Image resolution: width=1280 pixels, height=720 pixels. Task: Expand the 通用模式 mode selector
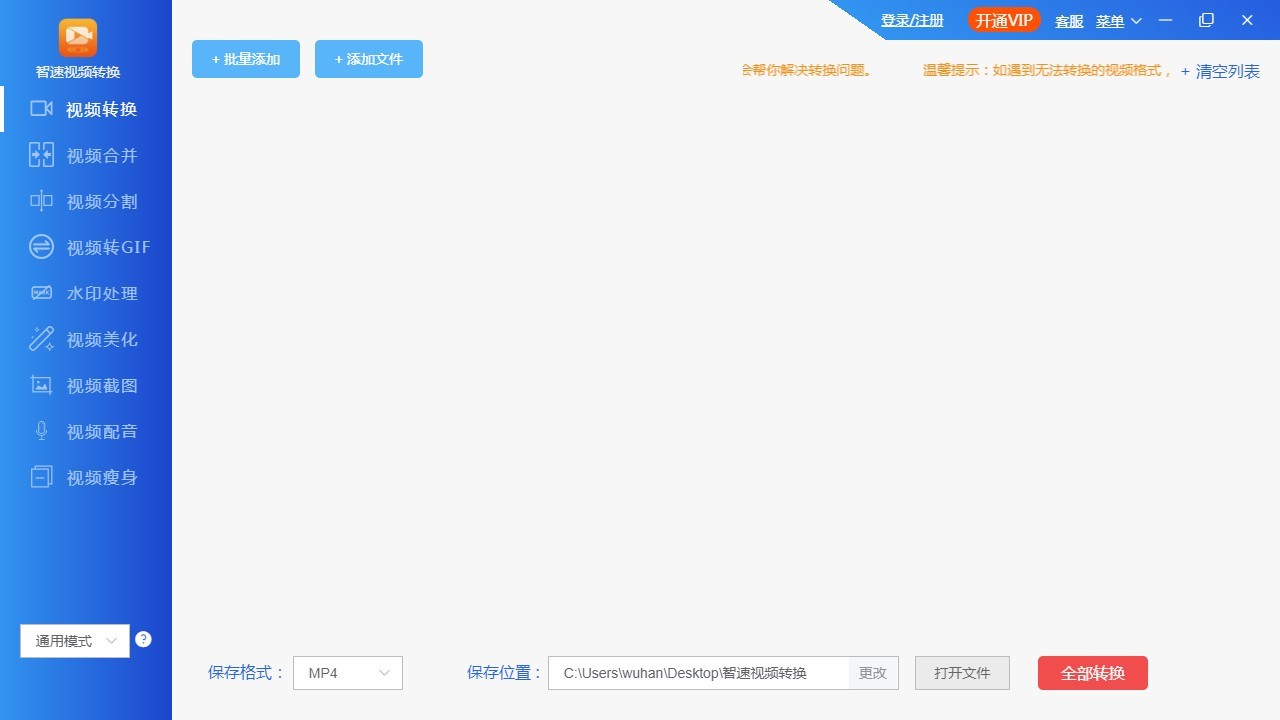point(74,640)
